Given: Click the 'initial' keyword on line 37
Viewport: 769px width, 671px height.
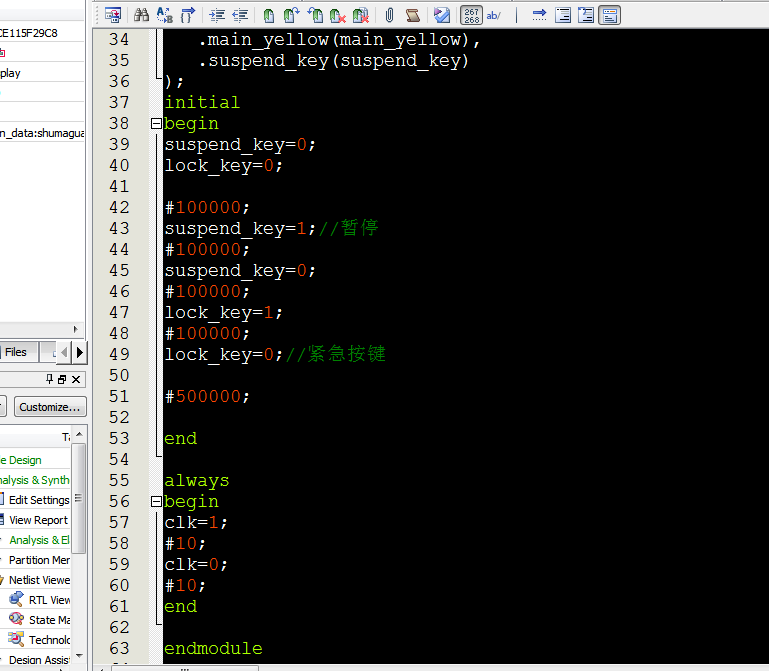Looking at the screenshot, I should click(202, 102).
